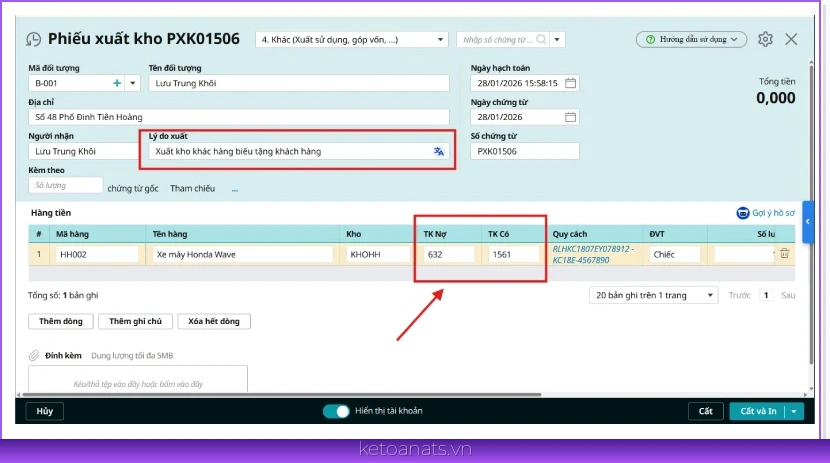Click the Số chứng từ field PXK01506
The image size is (830, 463).
[525, 151]
